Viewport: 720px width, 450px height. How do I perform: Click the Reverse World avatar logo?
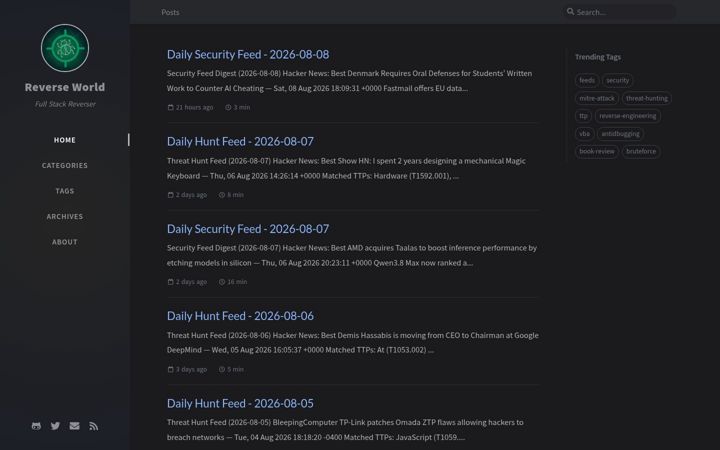point(65,48)
